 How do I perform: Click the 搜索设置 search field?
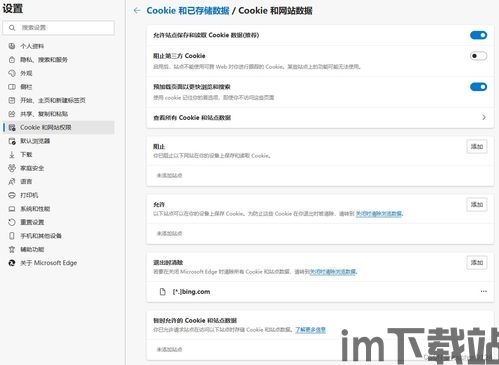(59, 28)
